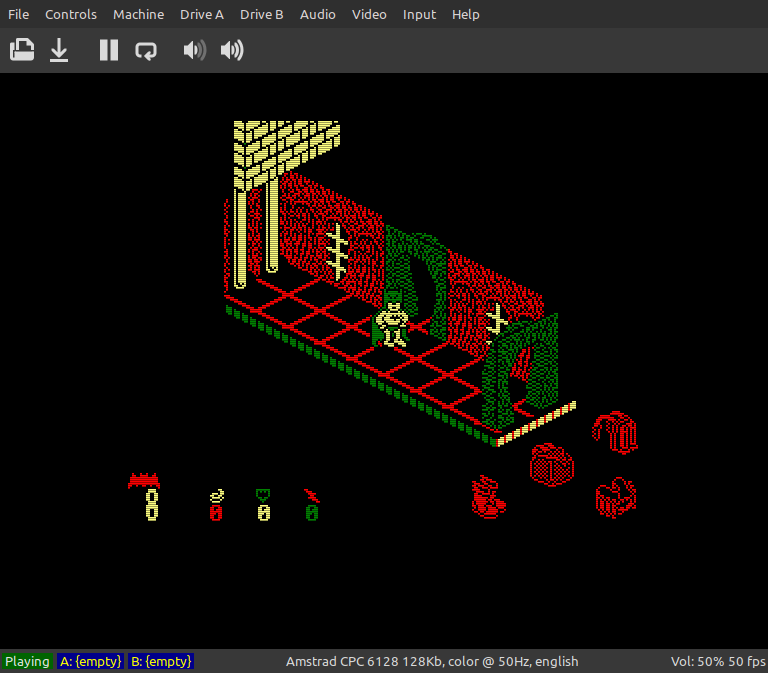Click the Amstrad CPC 6128 machine status text
The width and height of the screenshot is (768, 673).
pos(432,661)
